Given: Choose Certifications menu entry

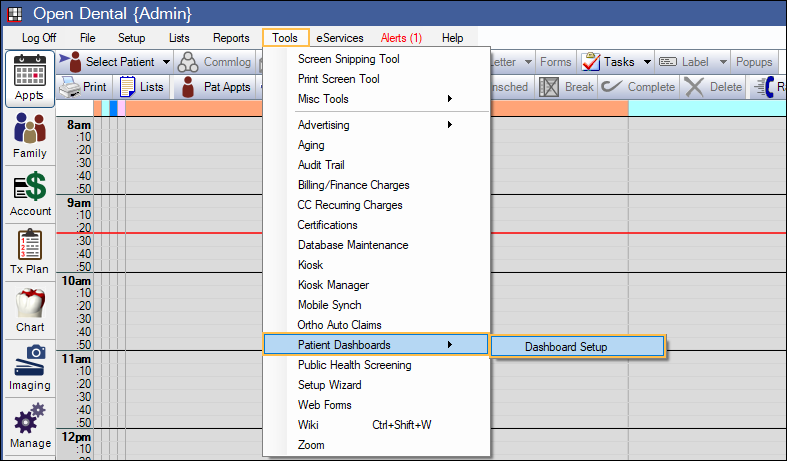Looking at the screenshot, I should (x=327, y=225).
